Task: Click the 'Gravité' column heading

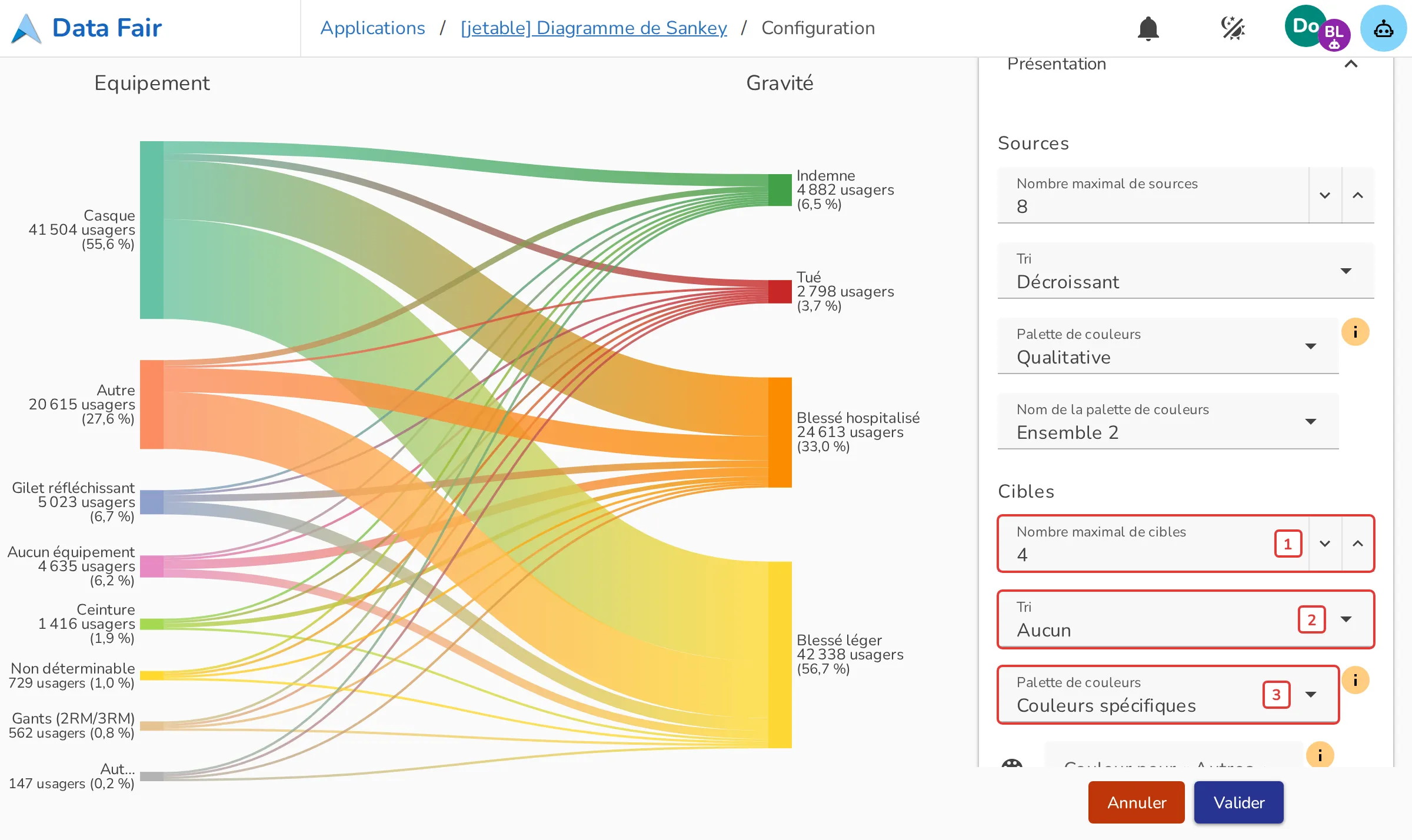Action: tap(780, 83)
